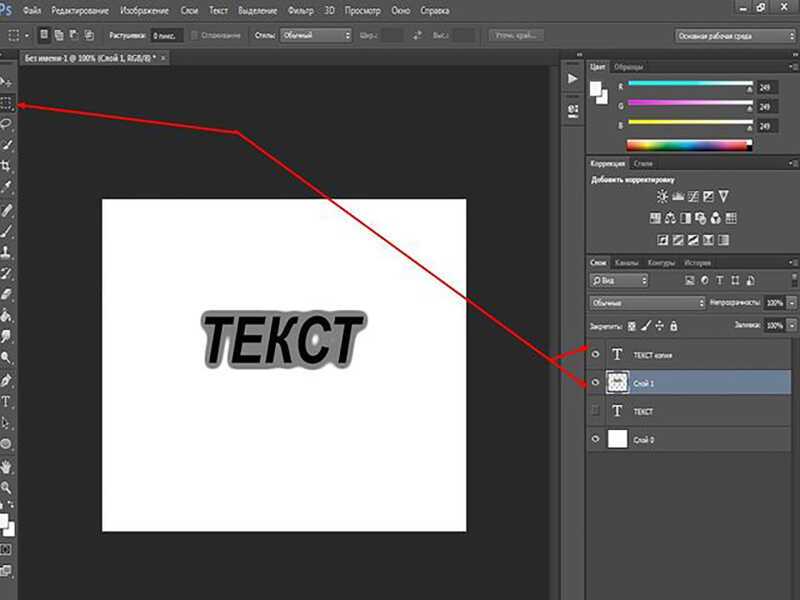
Task: Select the Rectangular Marquee tool in the toolbox
Action: pos(6,103)
